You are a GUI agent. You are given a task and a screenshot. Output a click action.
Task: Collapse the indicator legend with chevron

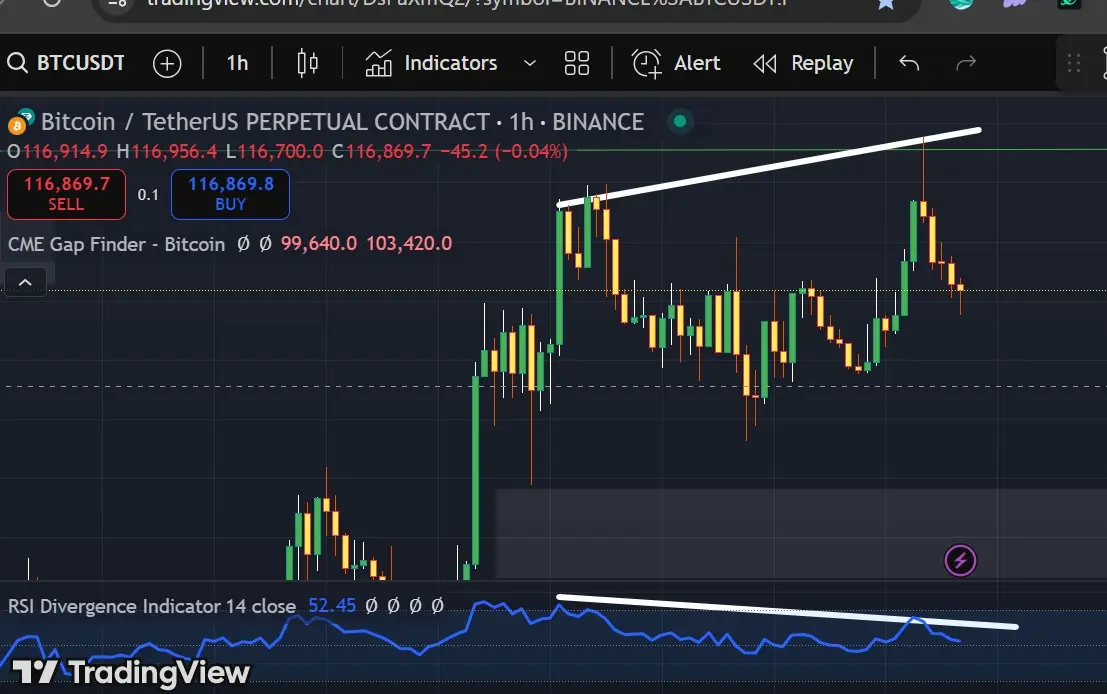(25, 282)
